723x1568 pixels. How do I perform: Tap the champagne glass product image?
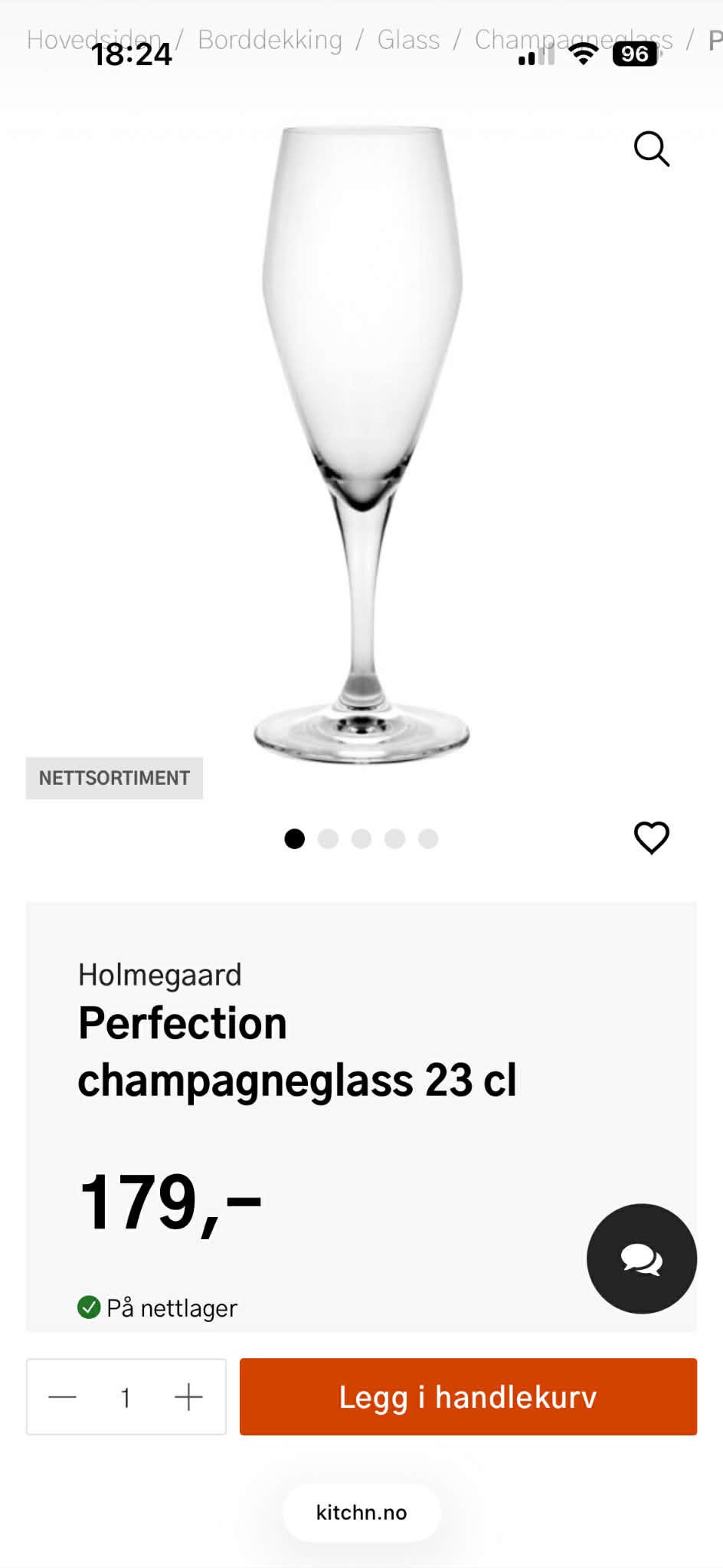361,444
